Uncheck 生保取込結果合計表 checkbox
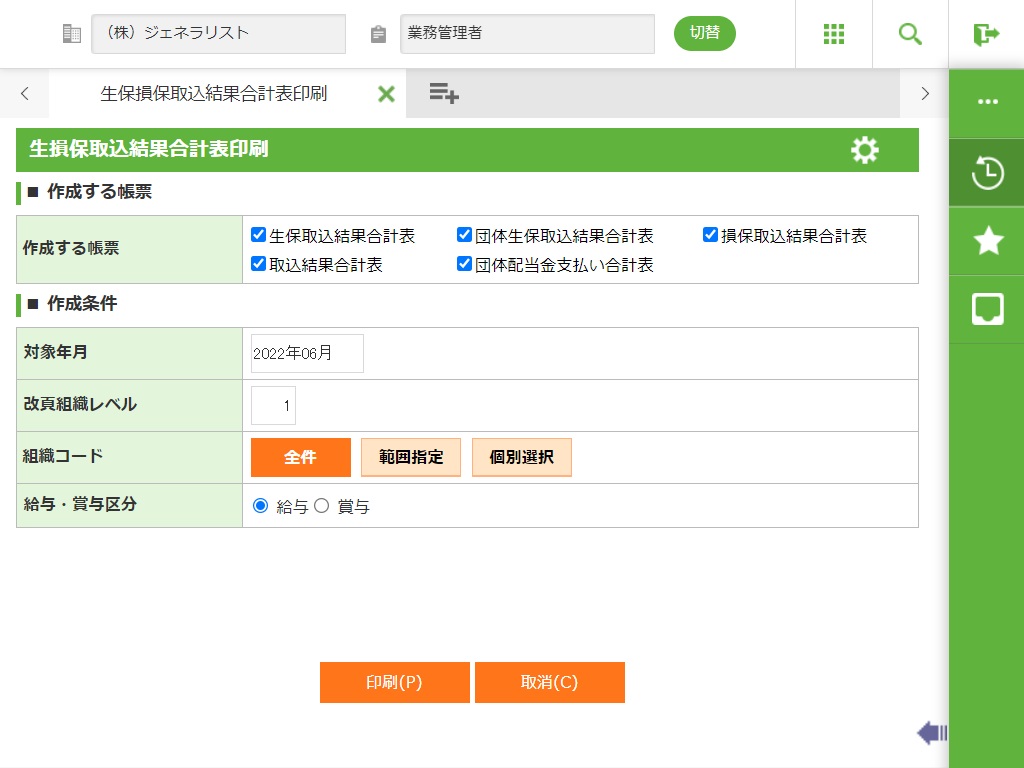 259,236
